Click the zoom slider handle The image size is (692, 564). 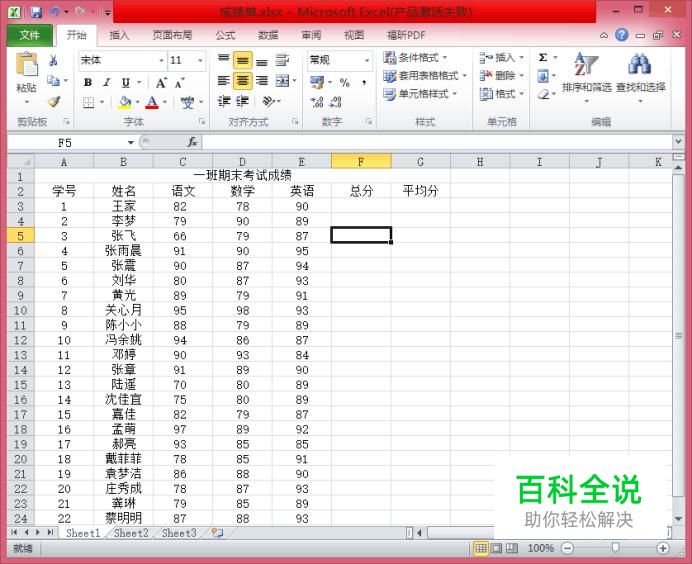coord(615,548)
